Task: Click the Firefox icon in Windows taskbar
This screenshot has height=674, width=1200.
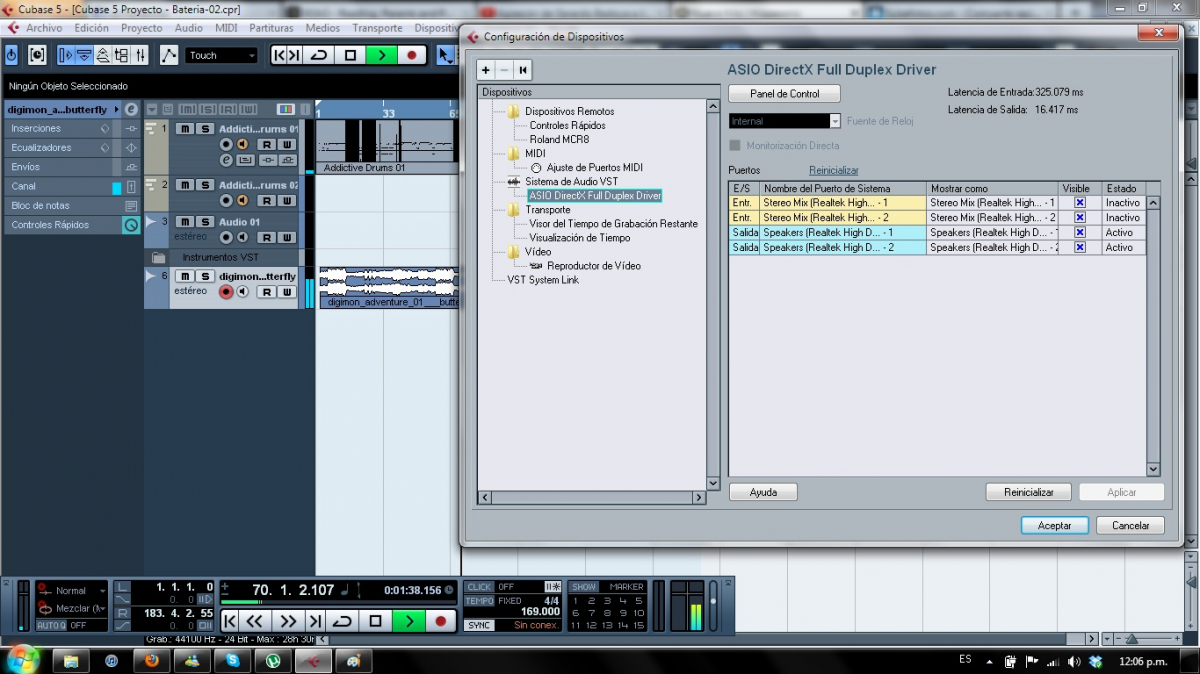Action: 152,661
